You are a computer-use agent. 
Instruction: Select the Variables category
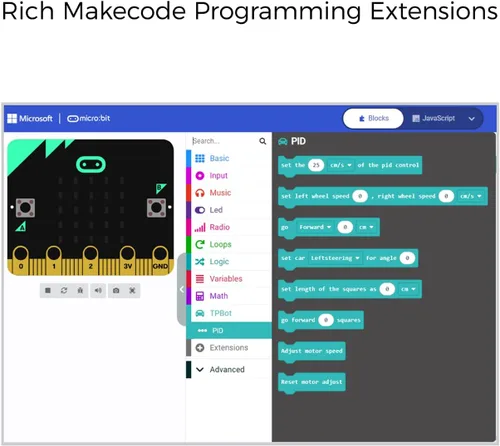[x=228, y=279]
